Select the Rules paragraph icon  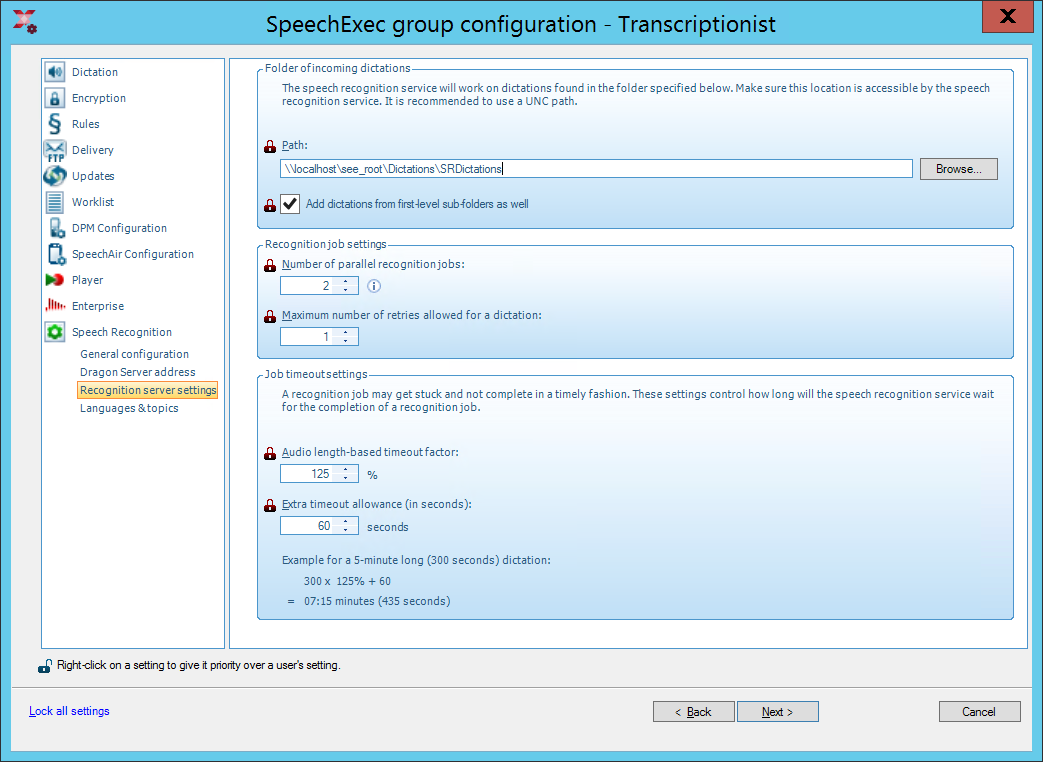coord(55,124)
